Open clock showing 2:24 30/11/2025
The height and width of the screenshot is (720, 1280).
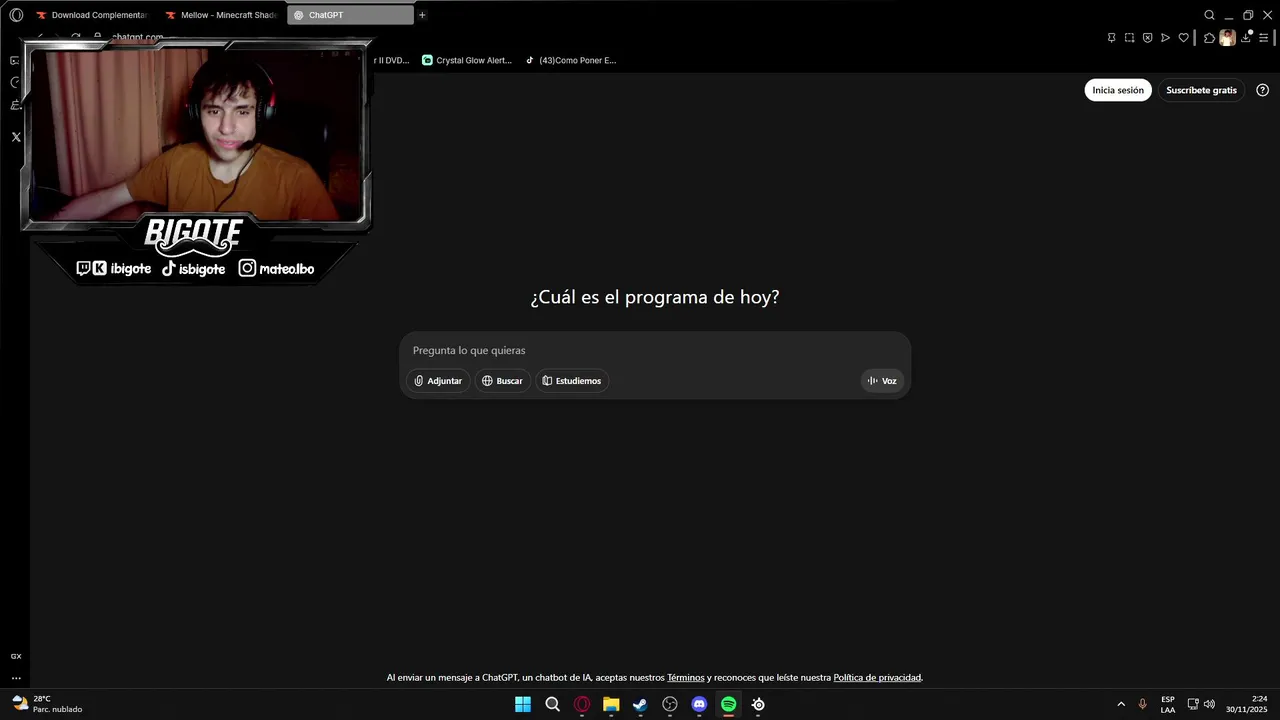(x=1248, y=704)
